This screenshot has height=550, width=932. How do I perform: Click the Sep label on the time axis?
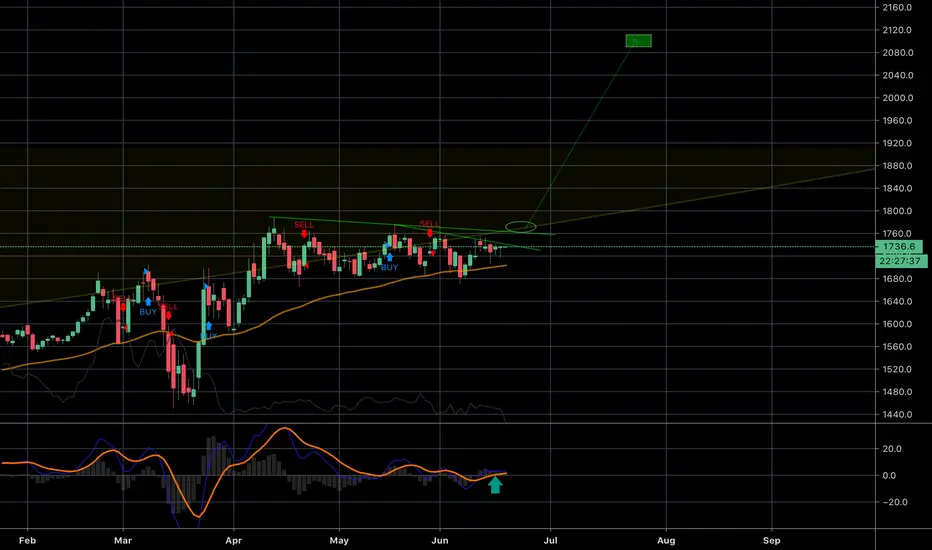point(772,540)
